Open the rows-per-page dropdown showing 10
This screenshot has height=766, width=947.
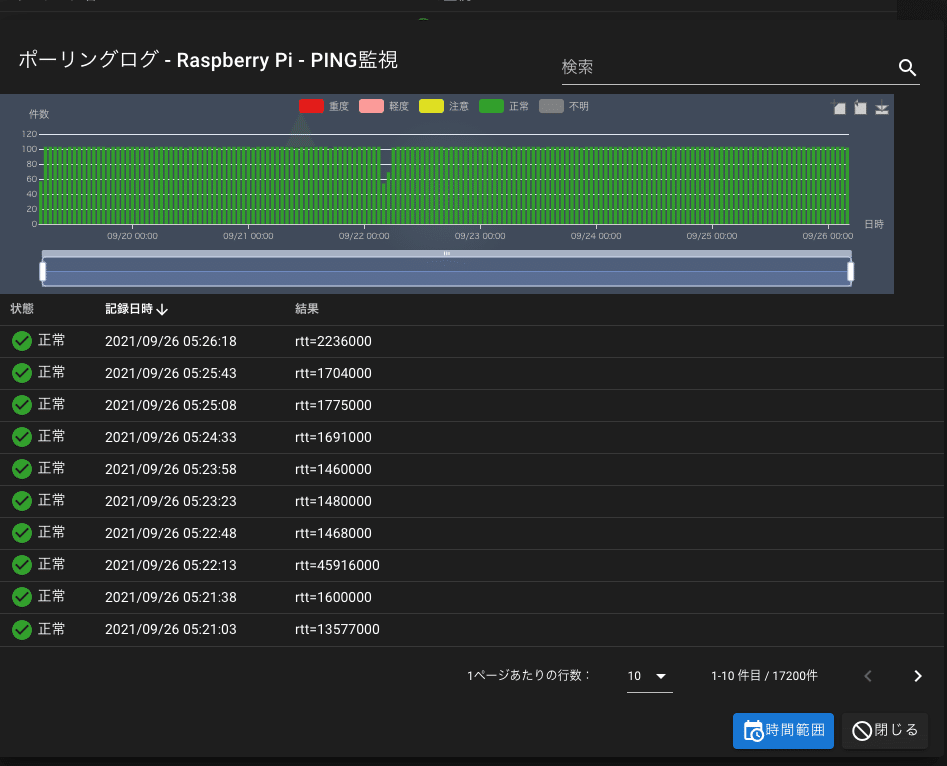coord(649,676)
